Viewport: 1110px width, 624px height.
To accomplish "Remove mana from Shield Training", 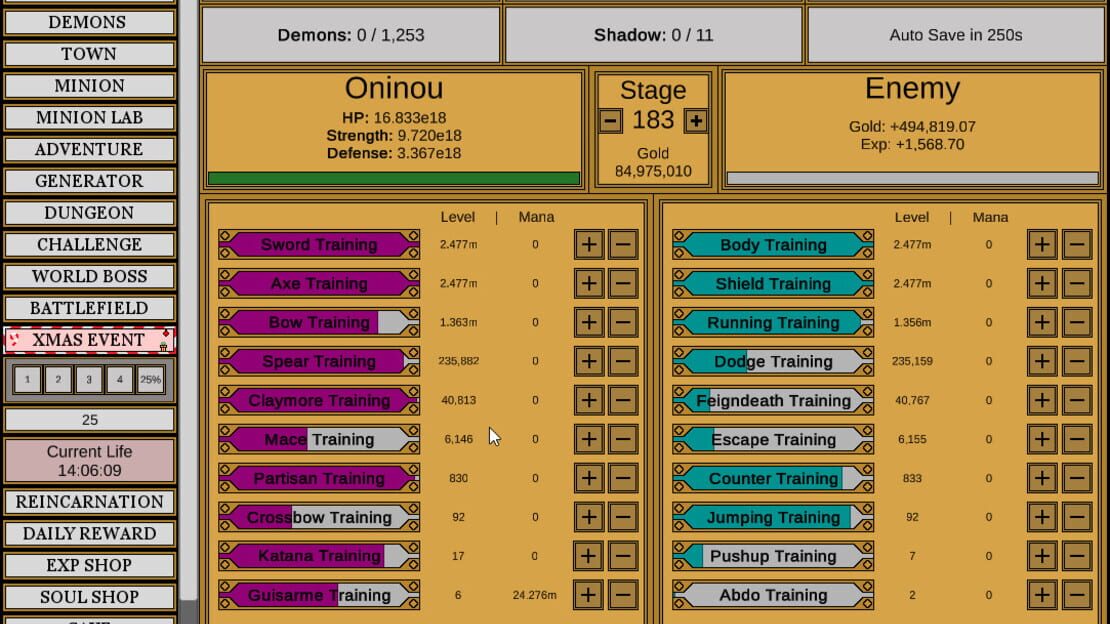I will [x=1077, y=283].
